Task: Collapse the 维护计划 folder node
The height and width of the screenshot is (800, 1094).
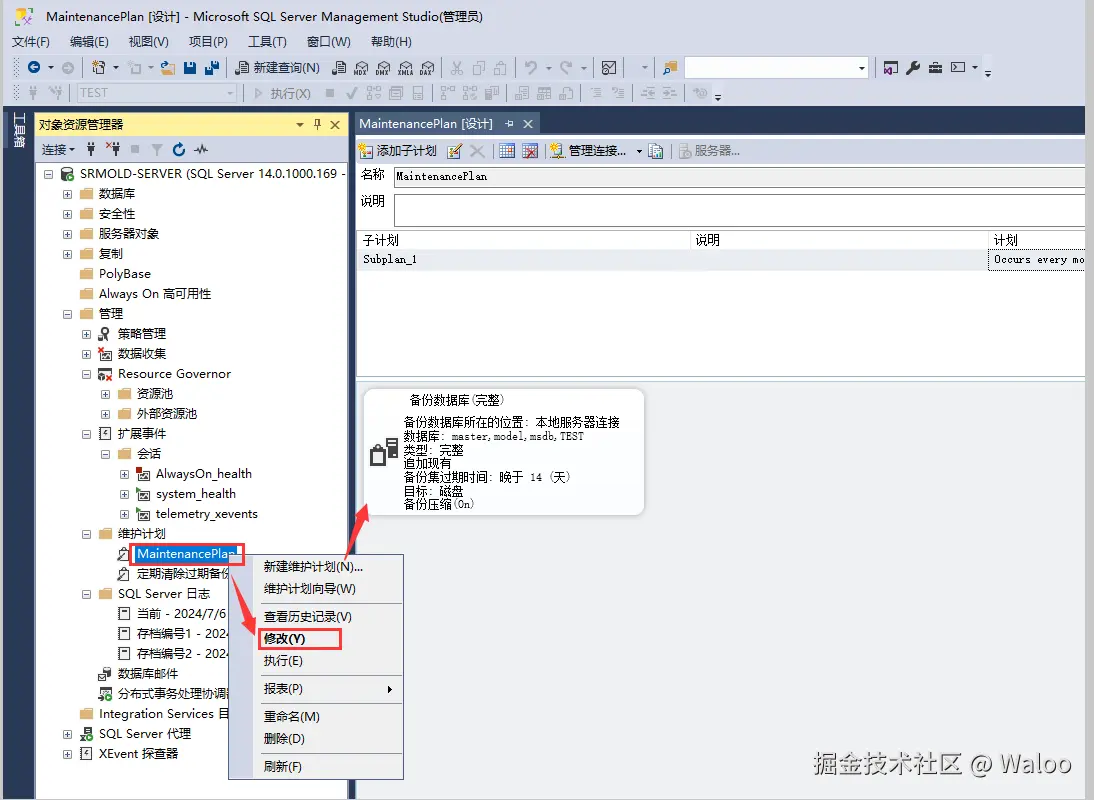Action: coord(87,534)
